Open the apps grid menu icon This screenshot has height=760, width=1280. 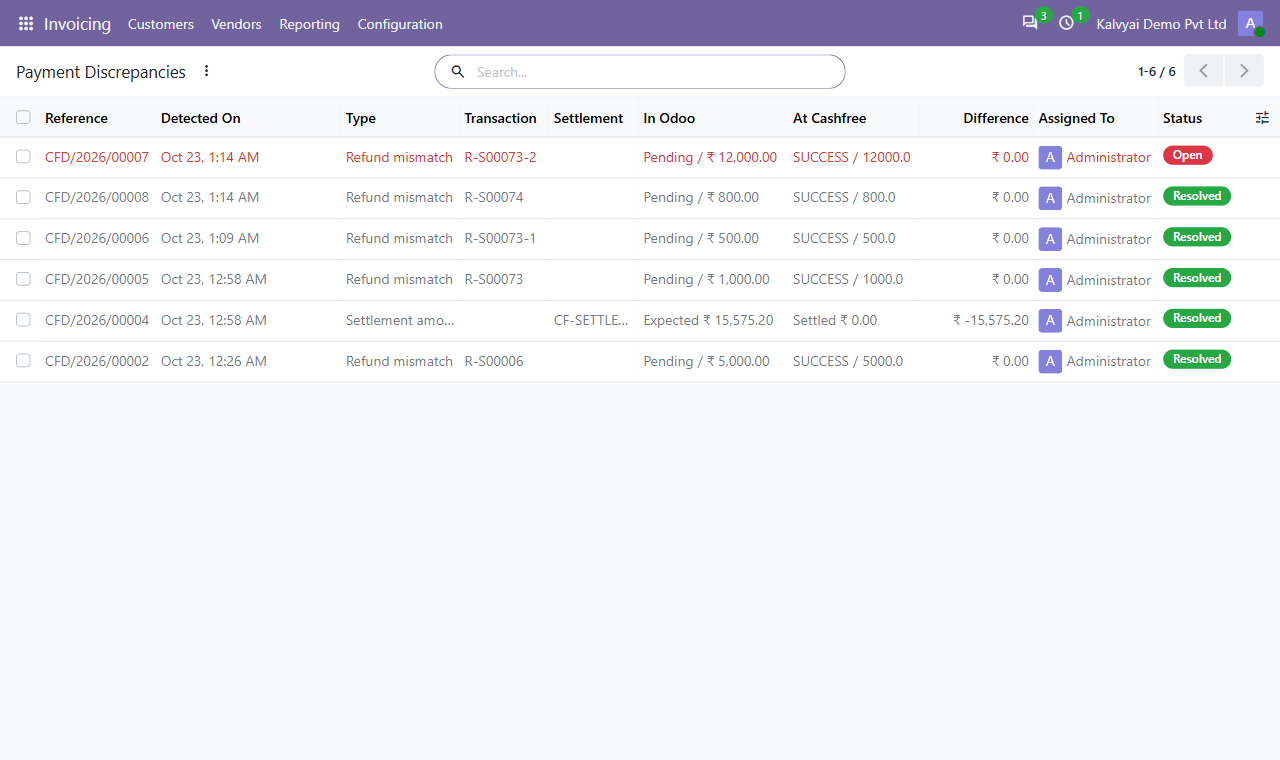click(x=26, y=23)
